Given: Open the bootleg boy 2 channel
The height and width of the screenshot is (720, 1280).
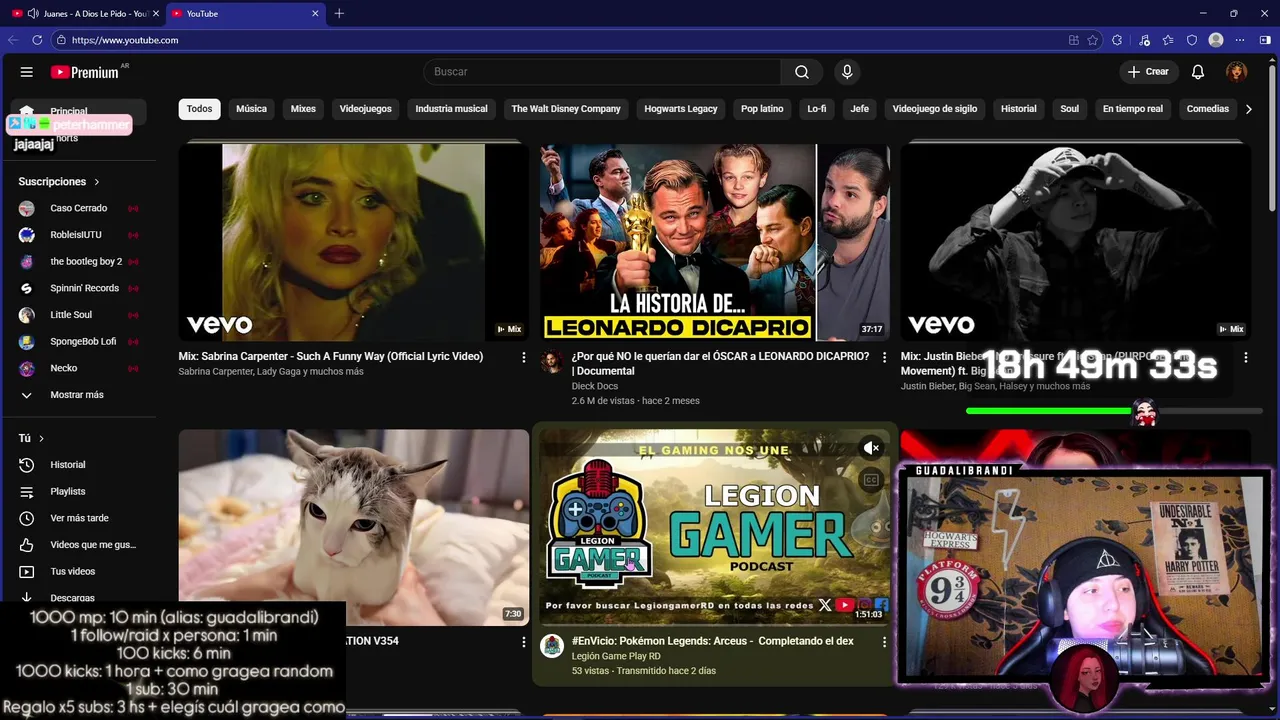Looking at the screenshot, I should (78, 262).
